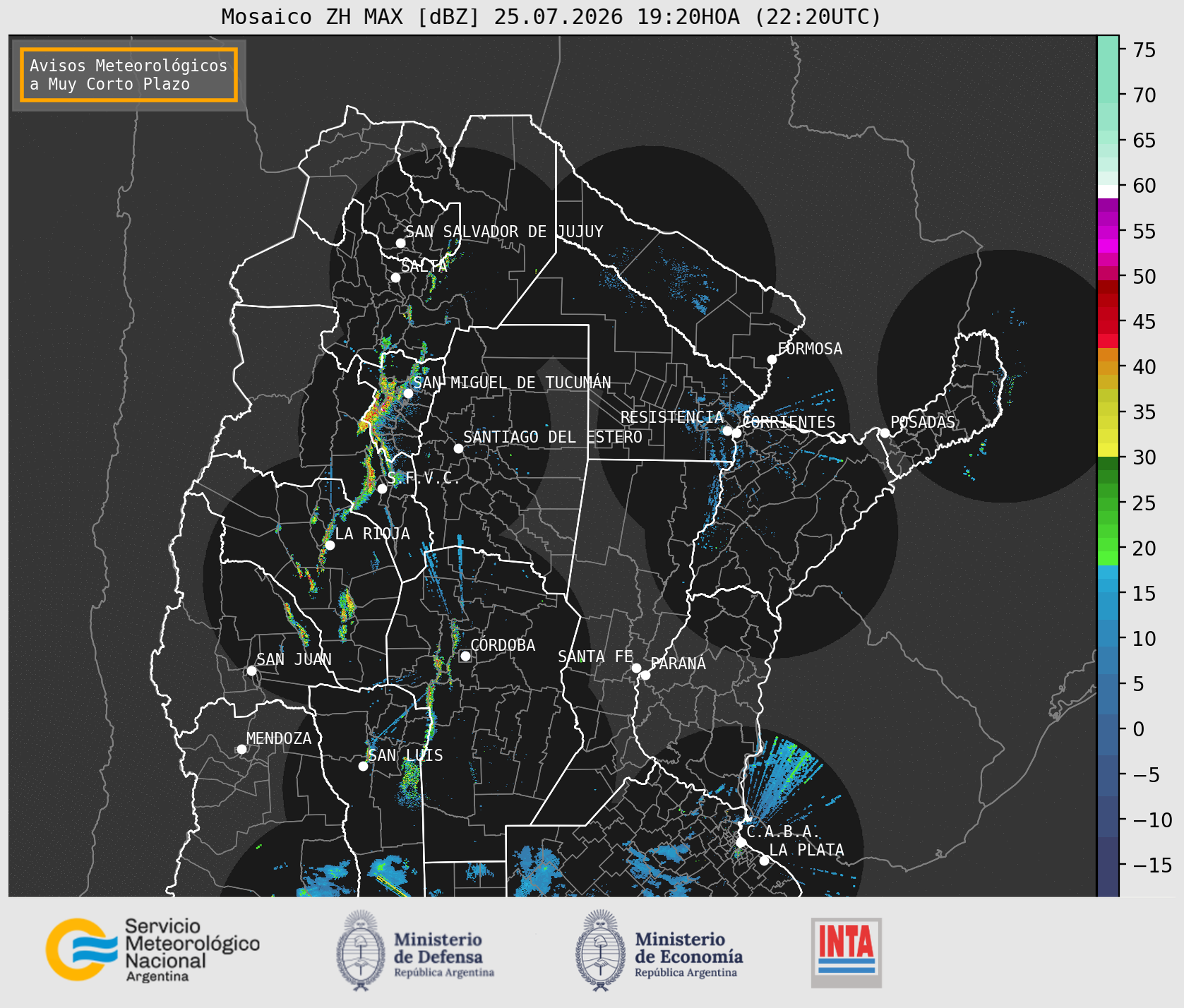Click the orange 40 dBZ color band
Viewport: 1184px width, 1008px height.
click(1108, 368)
